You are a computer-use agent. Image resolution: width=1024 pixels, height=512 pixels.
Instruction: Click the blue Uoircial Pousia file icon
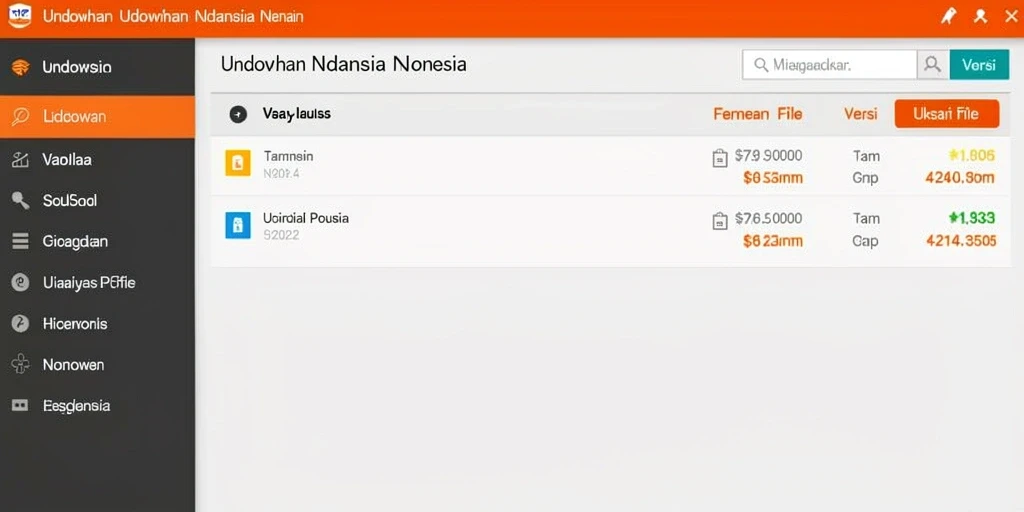coord(238,225)
